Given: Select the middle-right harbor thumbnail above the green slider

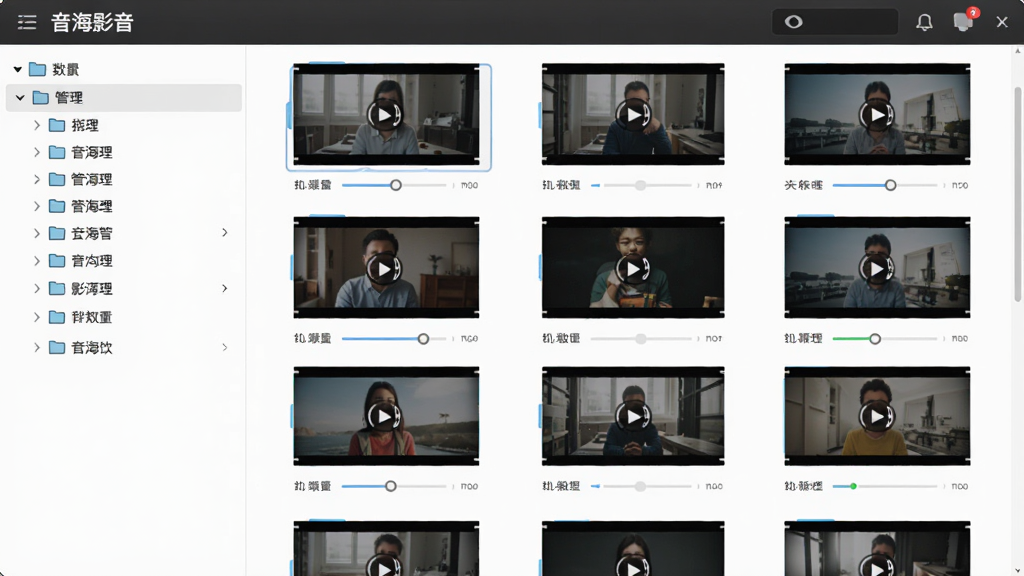Looking at the screenshot, I should click(x=877, y=267).
